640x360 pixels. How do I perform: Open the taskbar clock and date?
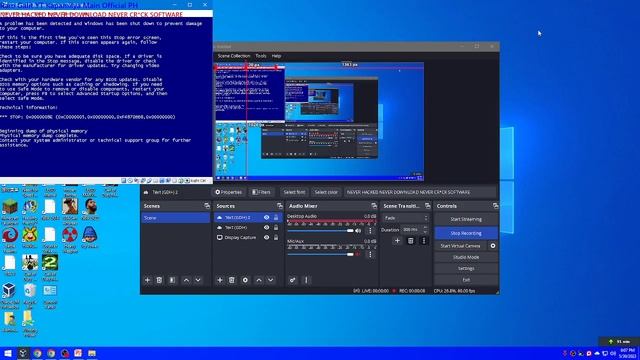click(x=627, y=353)
